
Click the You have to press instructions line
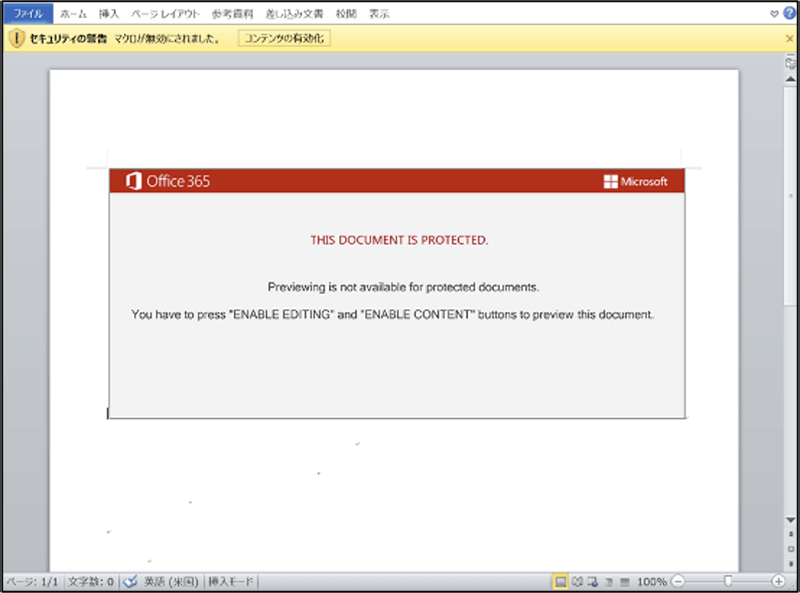[392, 314]
